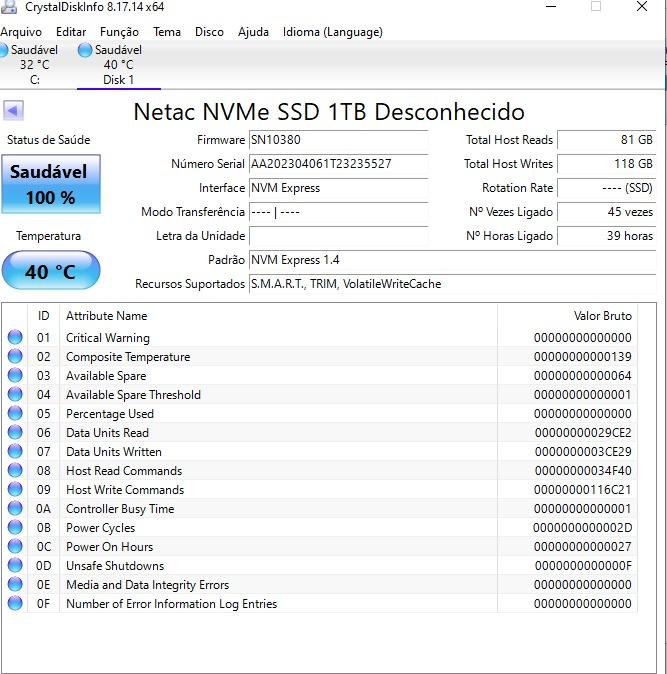Viewport: 667px width, 674px height.
Task: Click raw value 0000000000027
Action: [583, 547]
